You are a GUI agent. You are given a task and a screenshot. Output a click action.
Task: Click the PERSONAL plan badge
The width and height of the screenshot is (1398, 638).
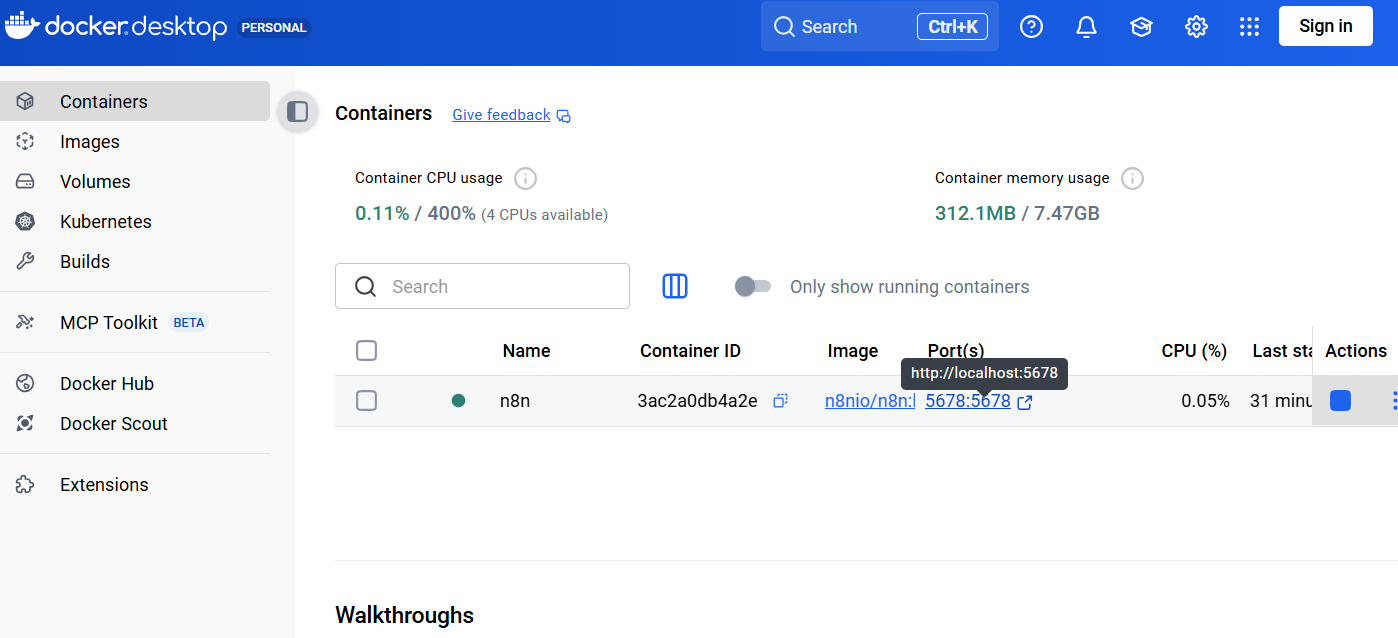point(274,27)
